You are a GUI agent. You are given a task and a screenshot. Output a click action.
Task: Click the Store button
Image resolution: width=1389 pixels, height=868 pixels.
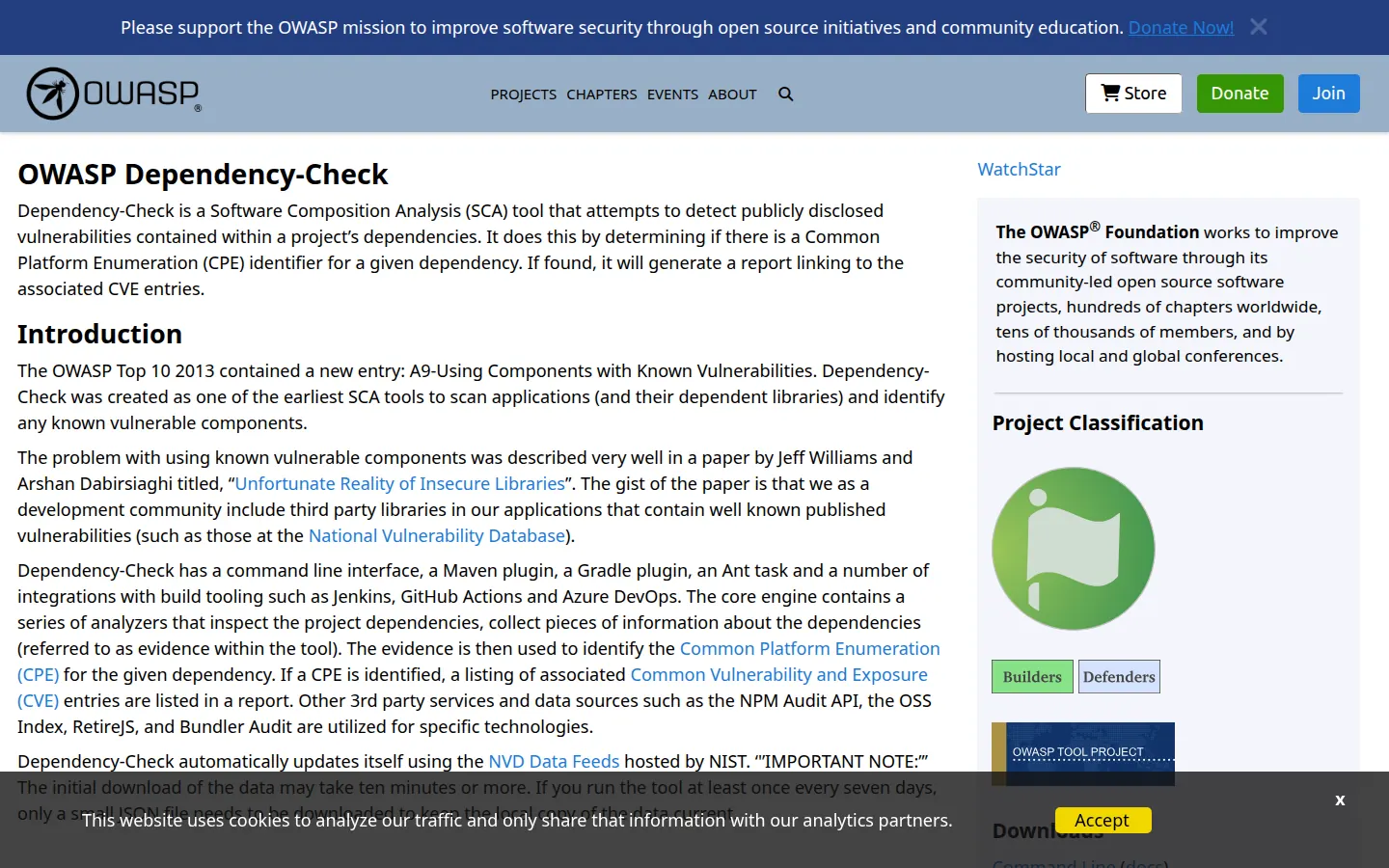click(1133, 94)
